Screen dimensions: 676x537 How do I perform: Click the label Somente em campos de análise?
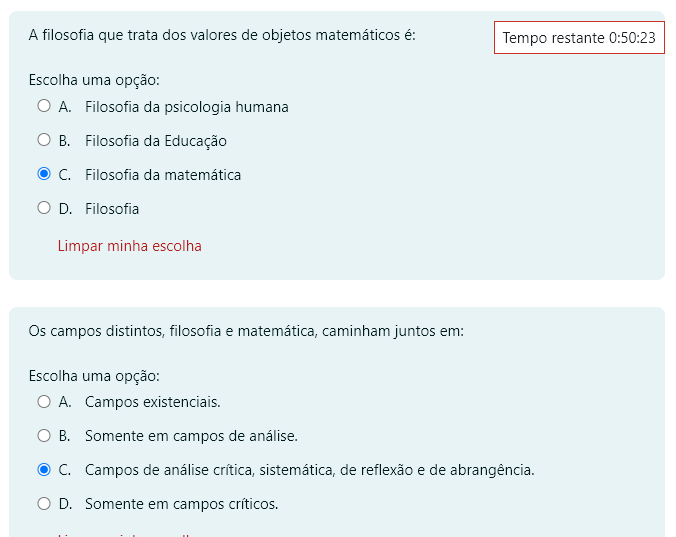pos(191,436)
